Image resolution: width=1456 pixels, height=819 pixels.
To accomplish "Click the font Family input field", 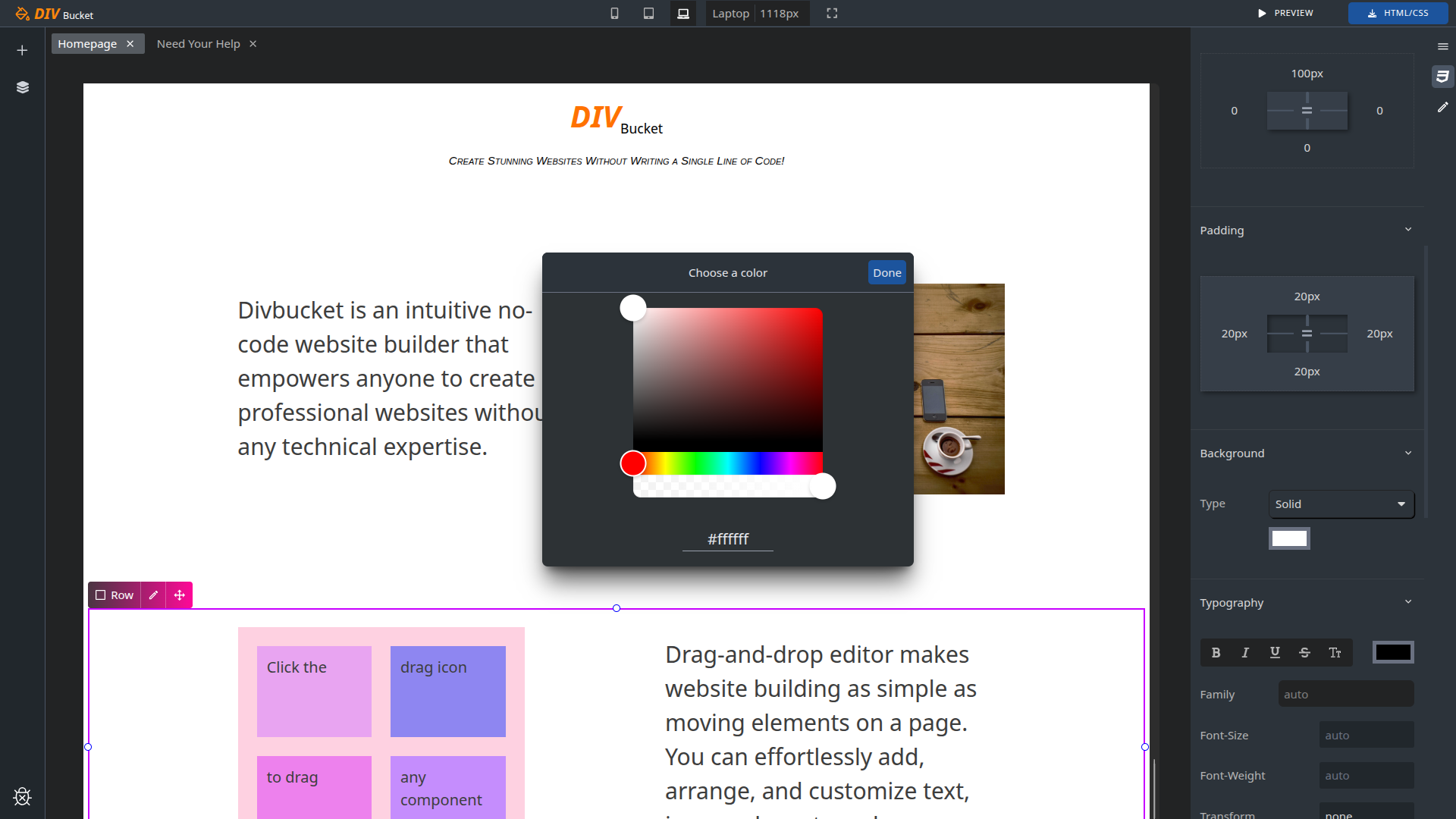I will (1346, 694).
